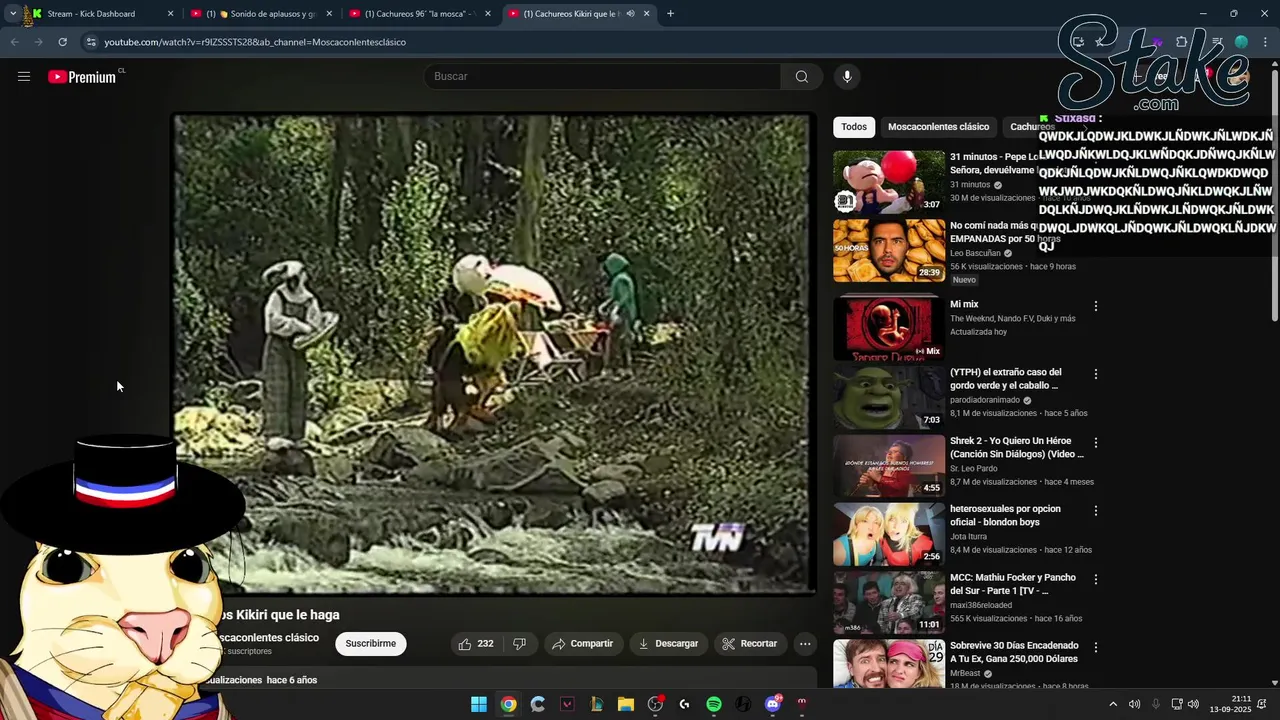The width and height of the screenshot is (1280, 720).
Task: Open the Windows Start menu
Action: [x=479, y=704]
